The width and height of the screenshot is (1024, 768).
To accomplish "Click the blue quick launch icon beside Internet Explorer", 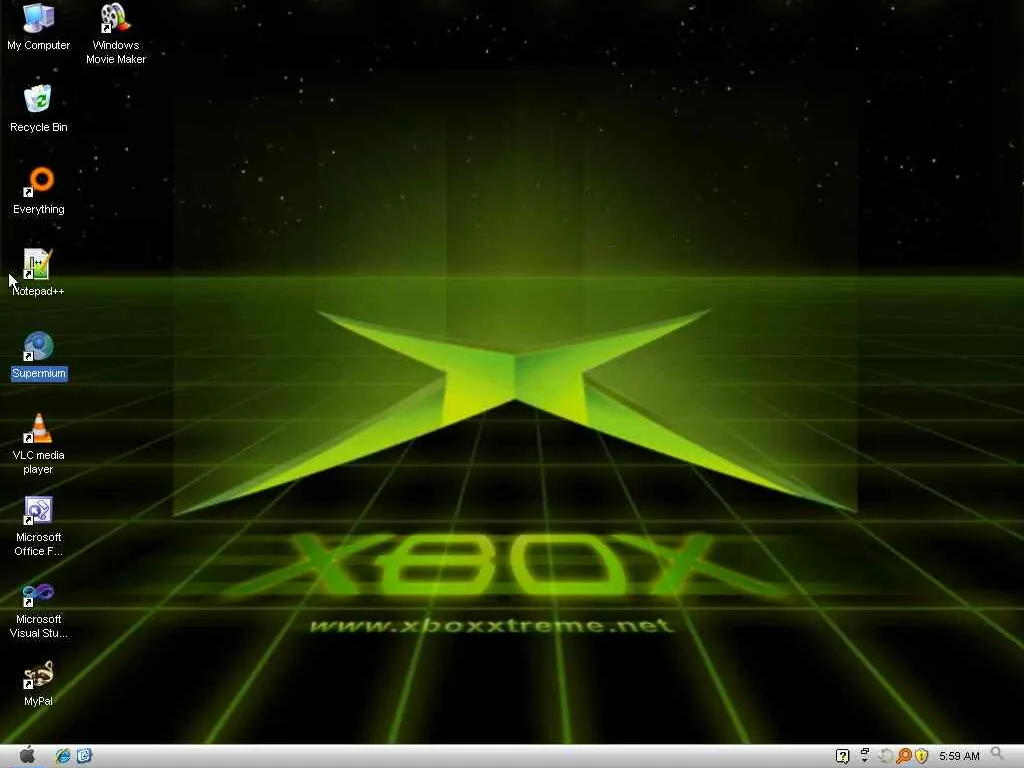I will 84,756.
